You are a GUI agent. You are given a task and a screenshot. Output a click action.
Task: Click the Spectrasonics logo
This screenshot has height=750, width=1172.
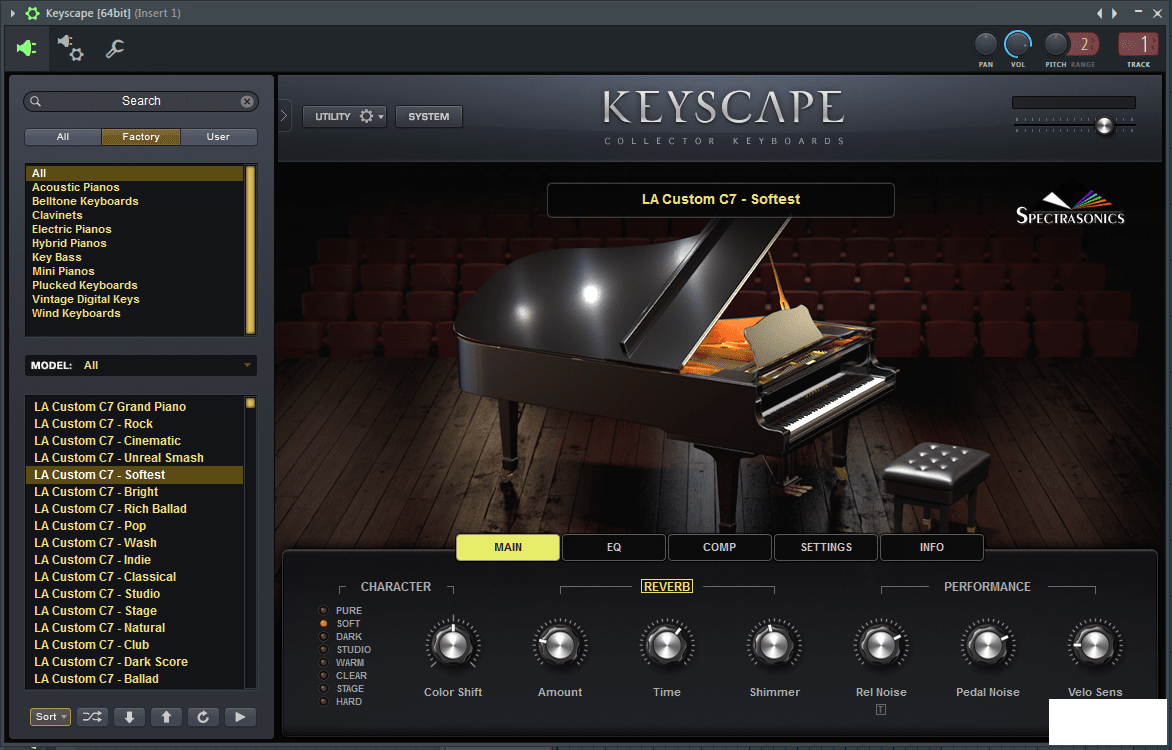(x=1070, y=209)
